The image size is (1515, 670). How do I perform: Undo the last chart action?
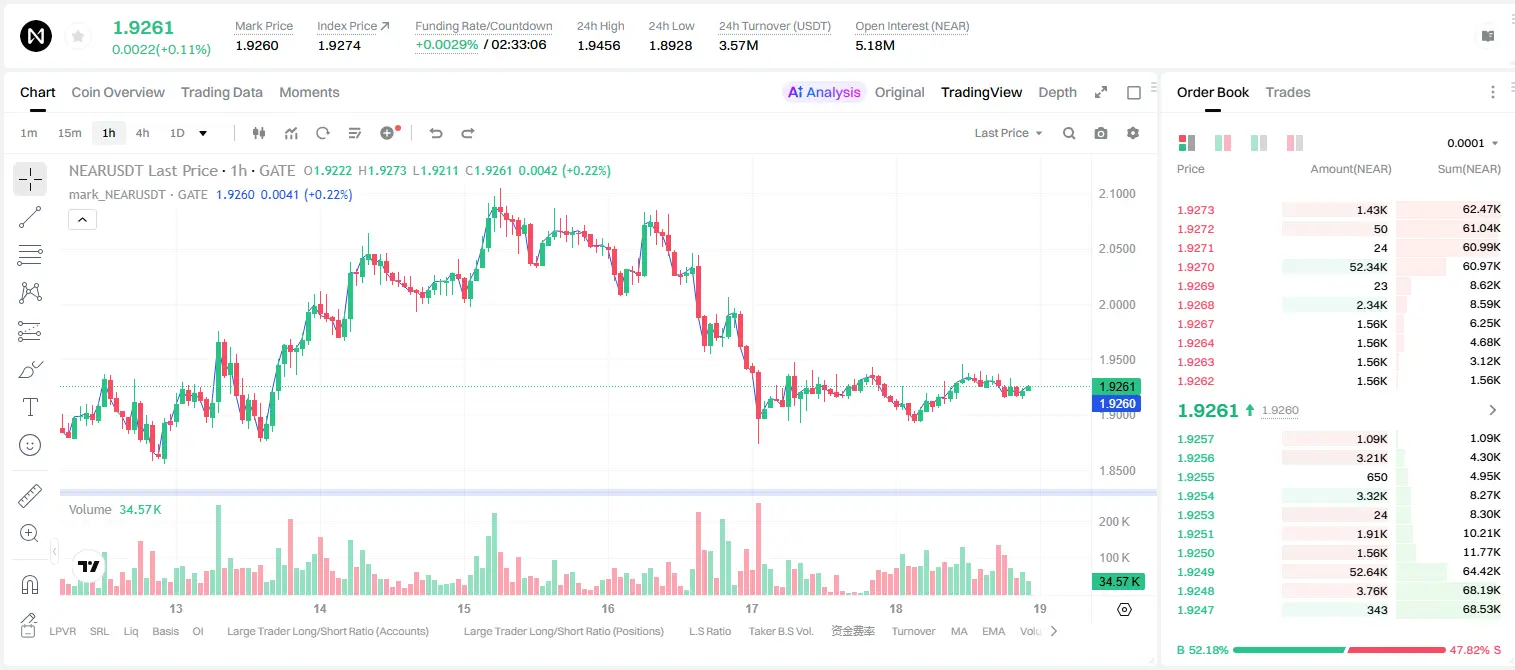point(435,133)
